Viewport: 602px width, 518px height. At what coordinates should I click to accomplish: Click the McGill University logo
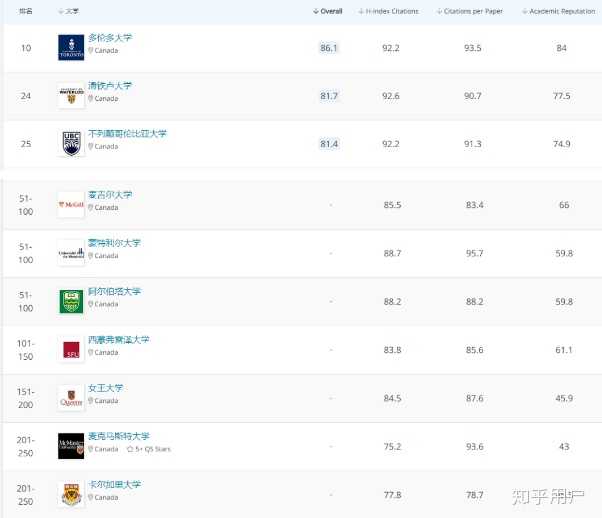(x=71, y=204)
